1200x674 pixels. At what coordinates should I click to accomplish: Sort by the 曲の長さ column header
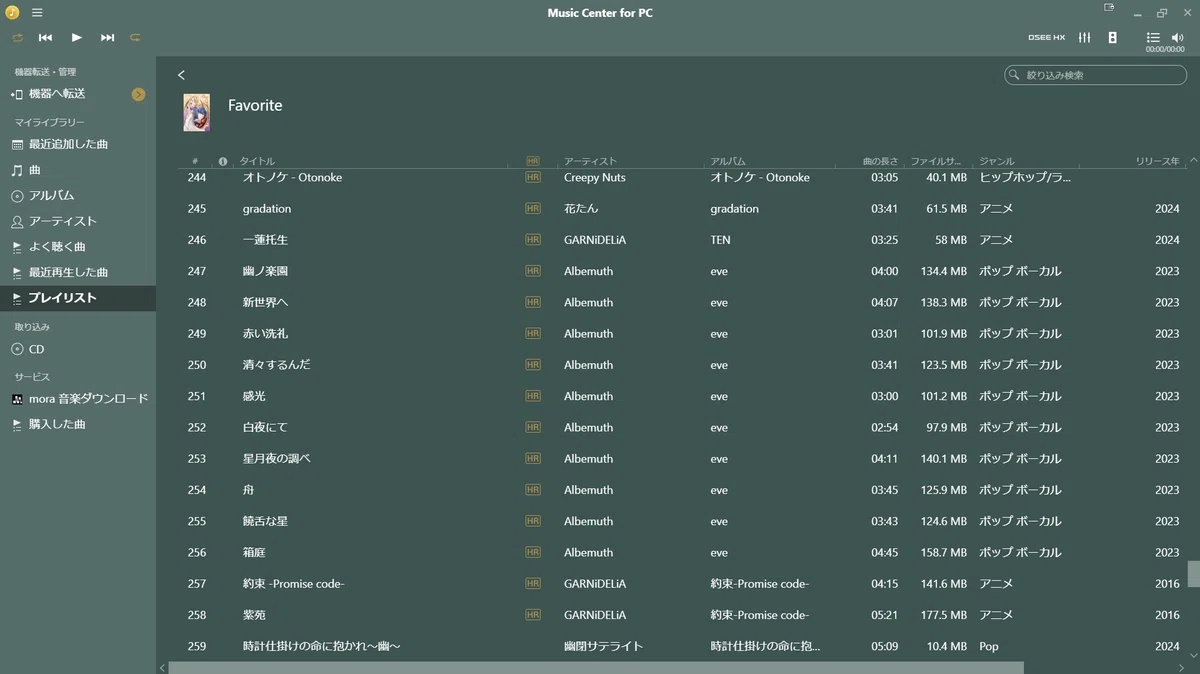point(880,161)
